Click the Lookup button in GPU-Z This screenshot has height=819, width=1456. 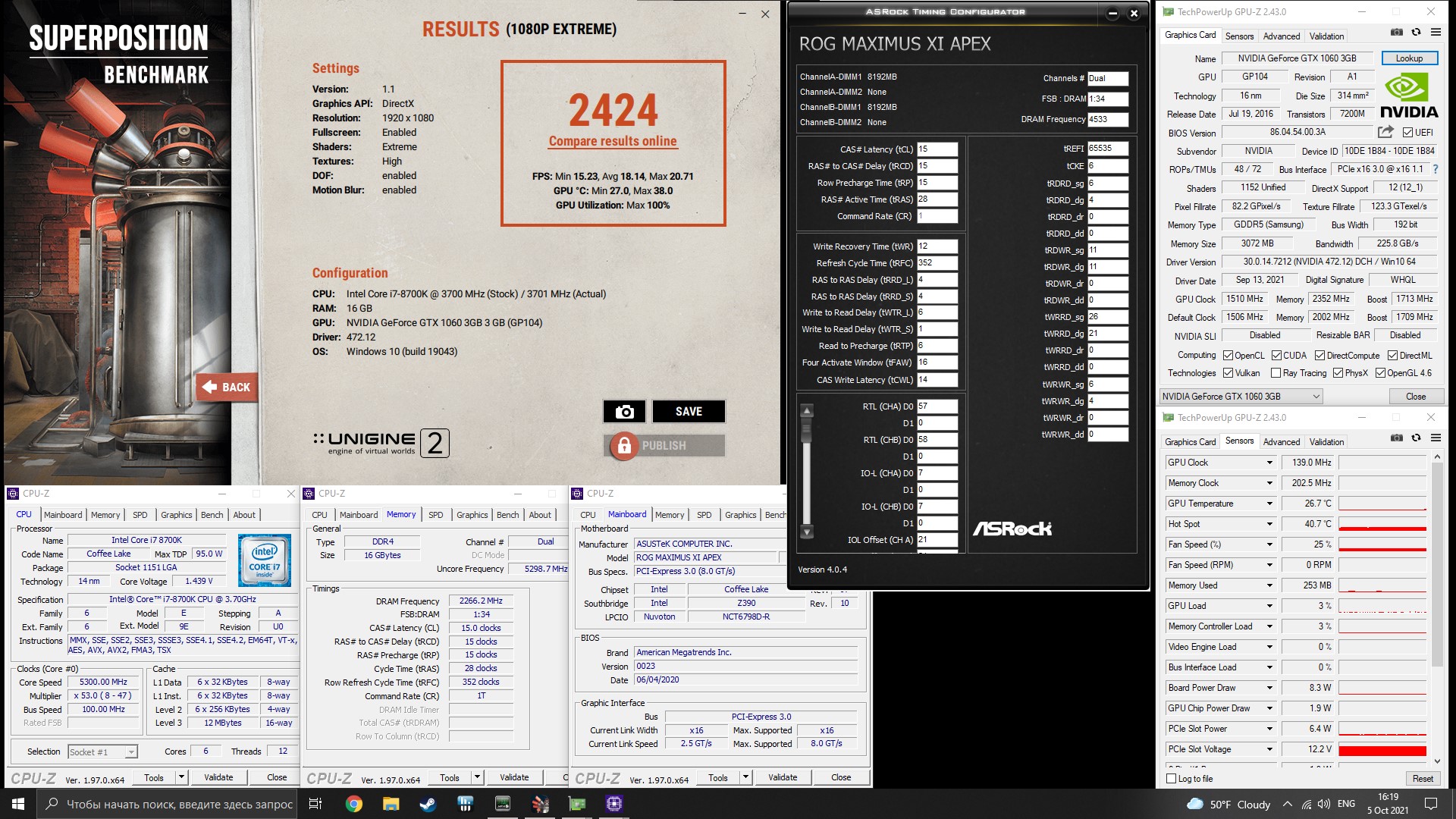coord(1409,58)
